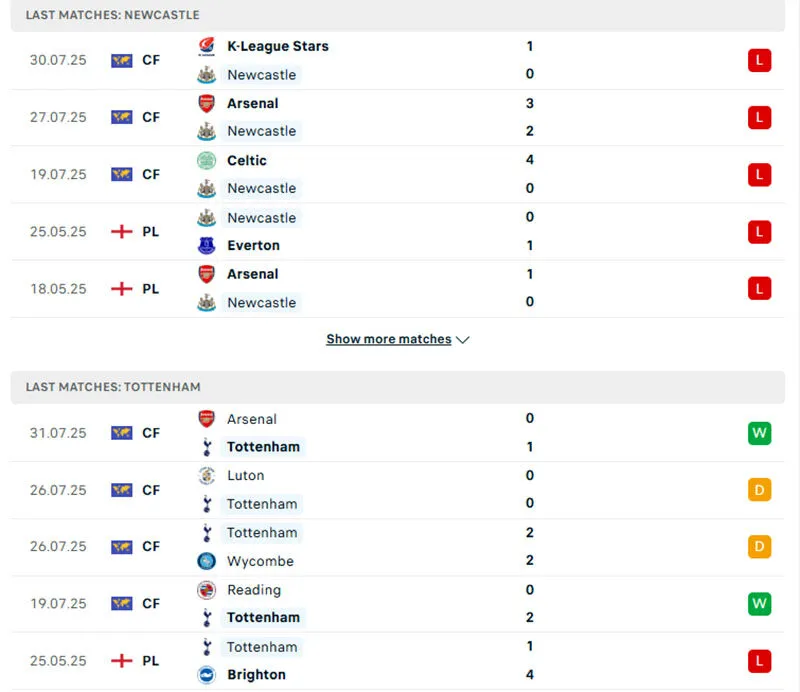This screenshot has height=692, width=800.
Task: Click the yellow D badge for Luton vs Tottenham
Action: [759, 490]
